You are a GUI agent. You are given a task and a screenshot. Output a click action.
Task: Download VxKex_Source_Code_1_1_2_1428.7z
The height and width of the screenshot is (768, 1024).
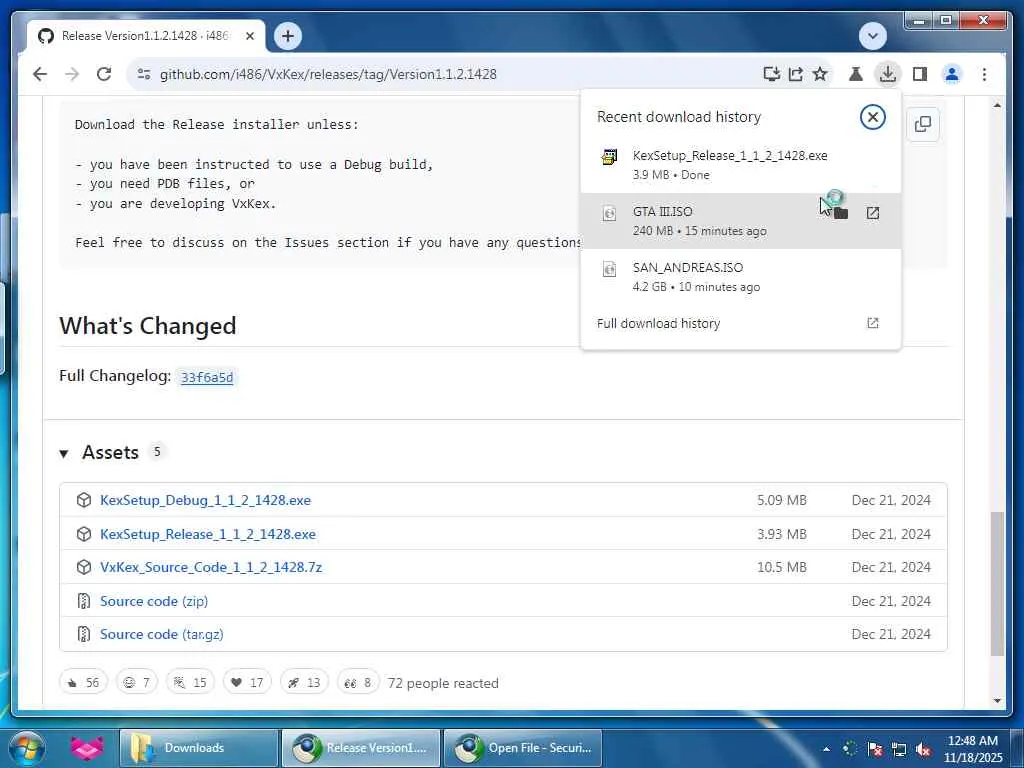tap(211, 568)
